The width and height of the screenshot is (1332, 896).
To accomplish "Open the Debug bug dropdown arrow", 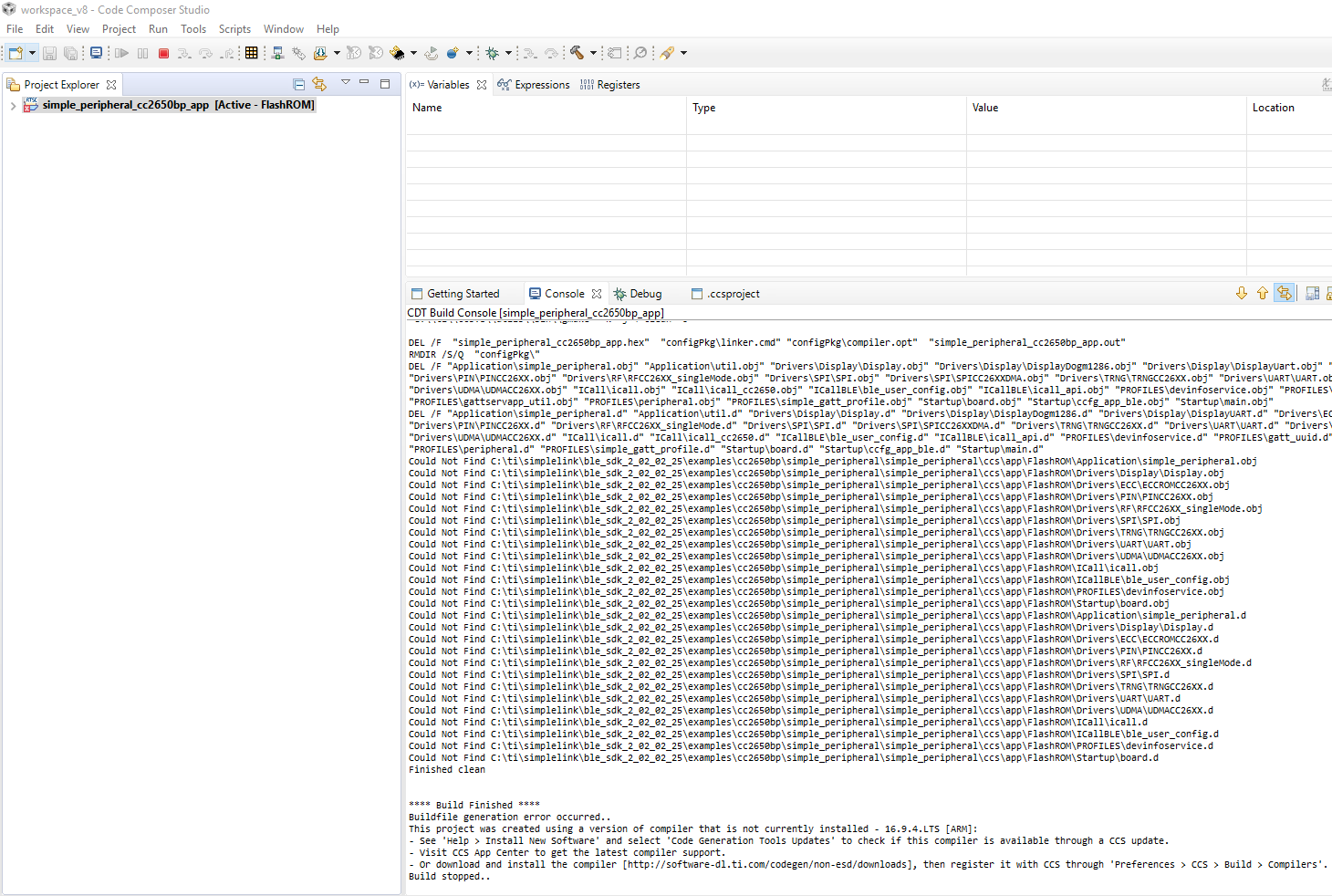I will click(508, 53).
